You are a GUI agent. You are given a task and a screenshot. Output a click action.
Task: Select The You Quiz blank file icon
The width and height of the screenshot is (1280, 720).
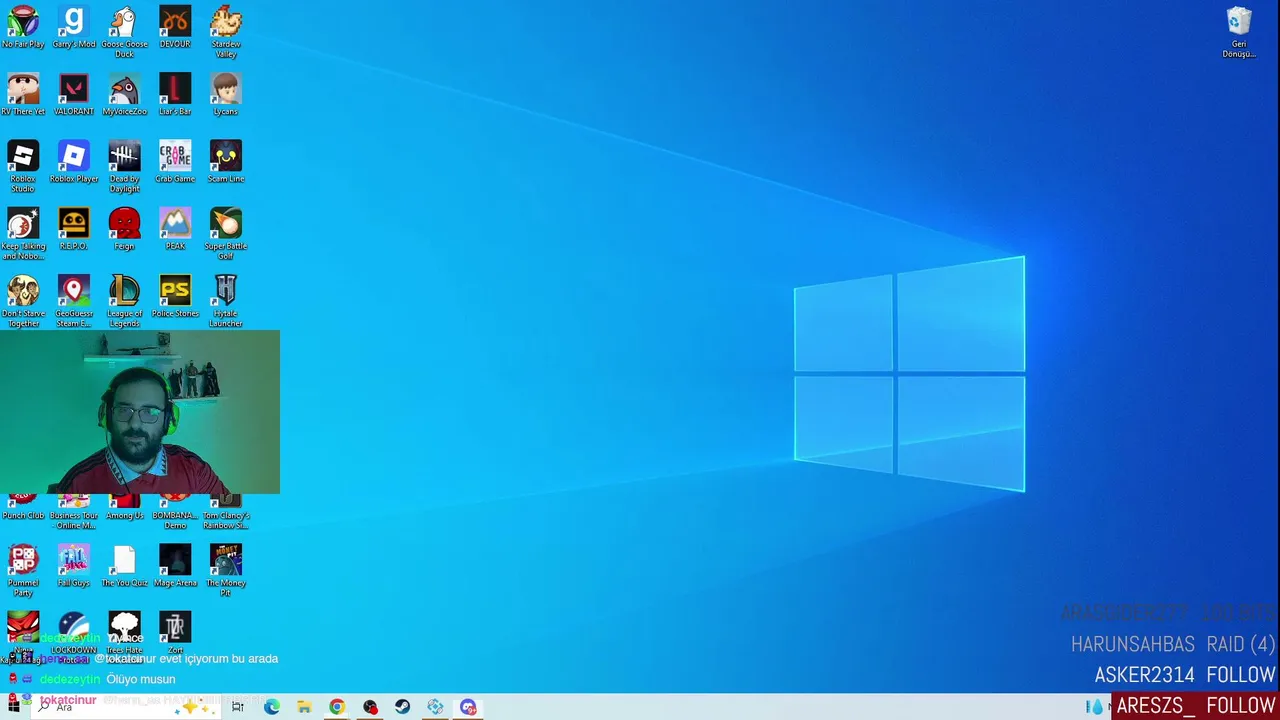pos(124,566)
